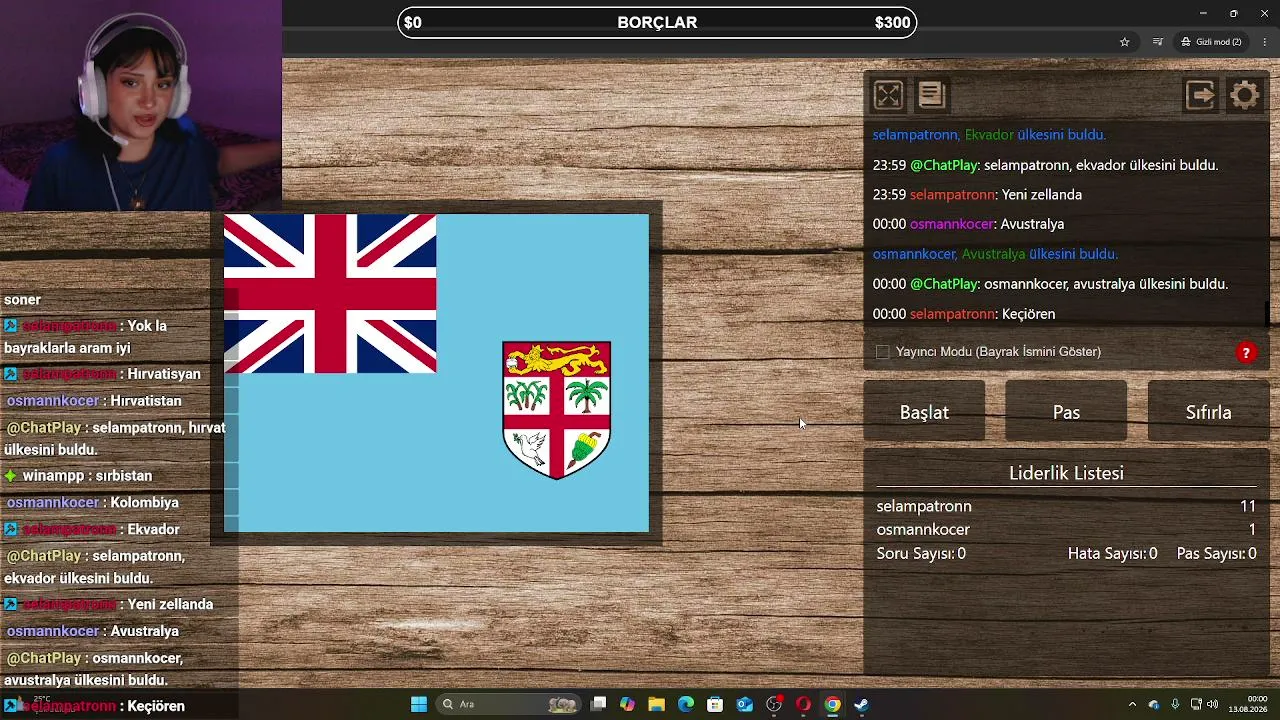Open the taskbar app with the red notification dot
The image size is (1280, 720).
tap(774, 705)
